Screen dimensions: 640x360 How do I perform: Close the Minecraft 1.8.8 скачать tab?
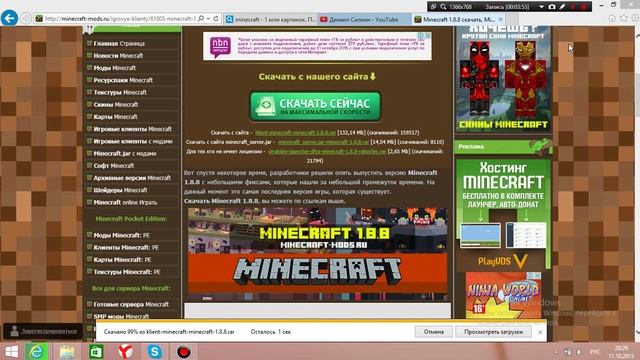point(500,19)
